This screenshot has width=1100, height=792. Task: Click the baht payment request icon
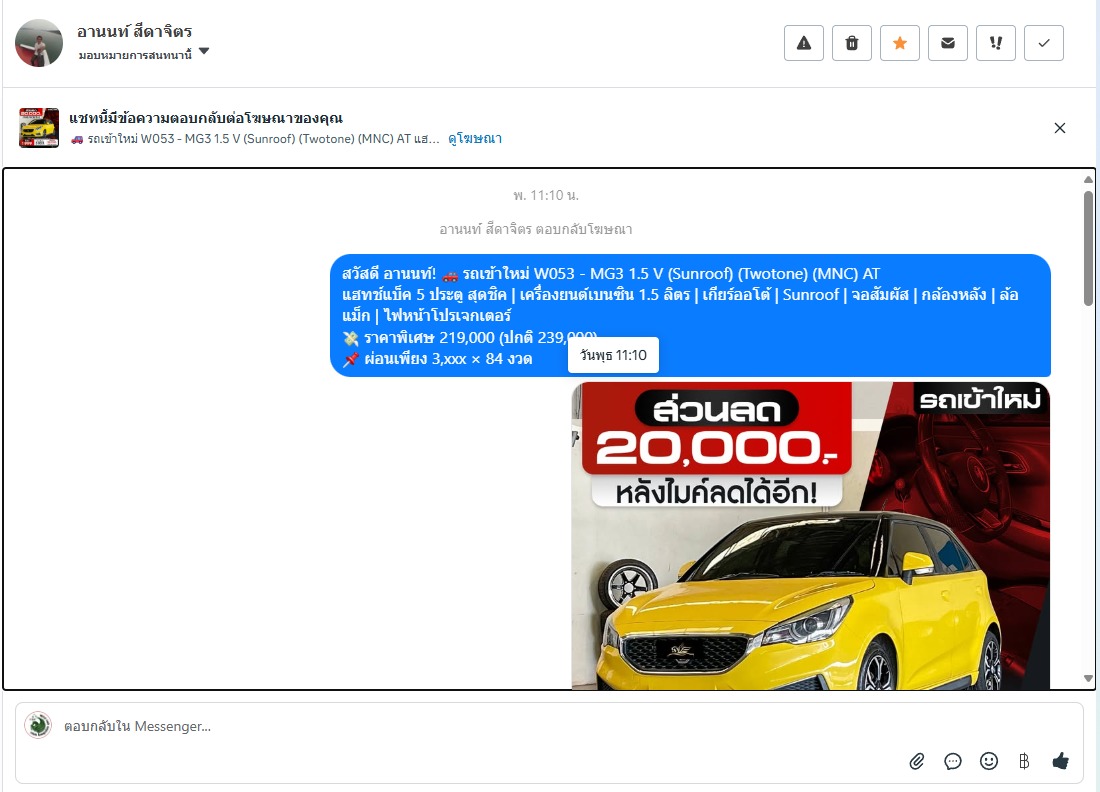(x=1024, y=761)
